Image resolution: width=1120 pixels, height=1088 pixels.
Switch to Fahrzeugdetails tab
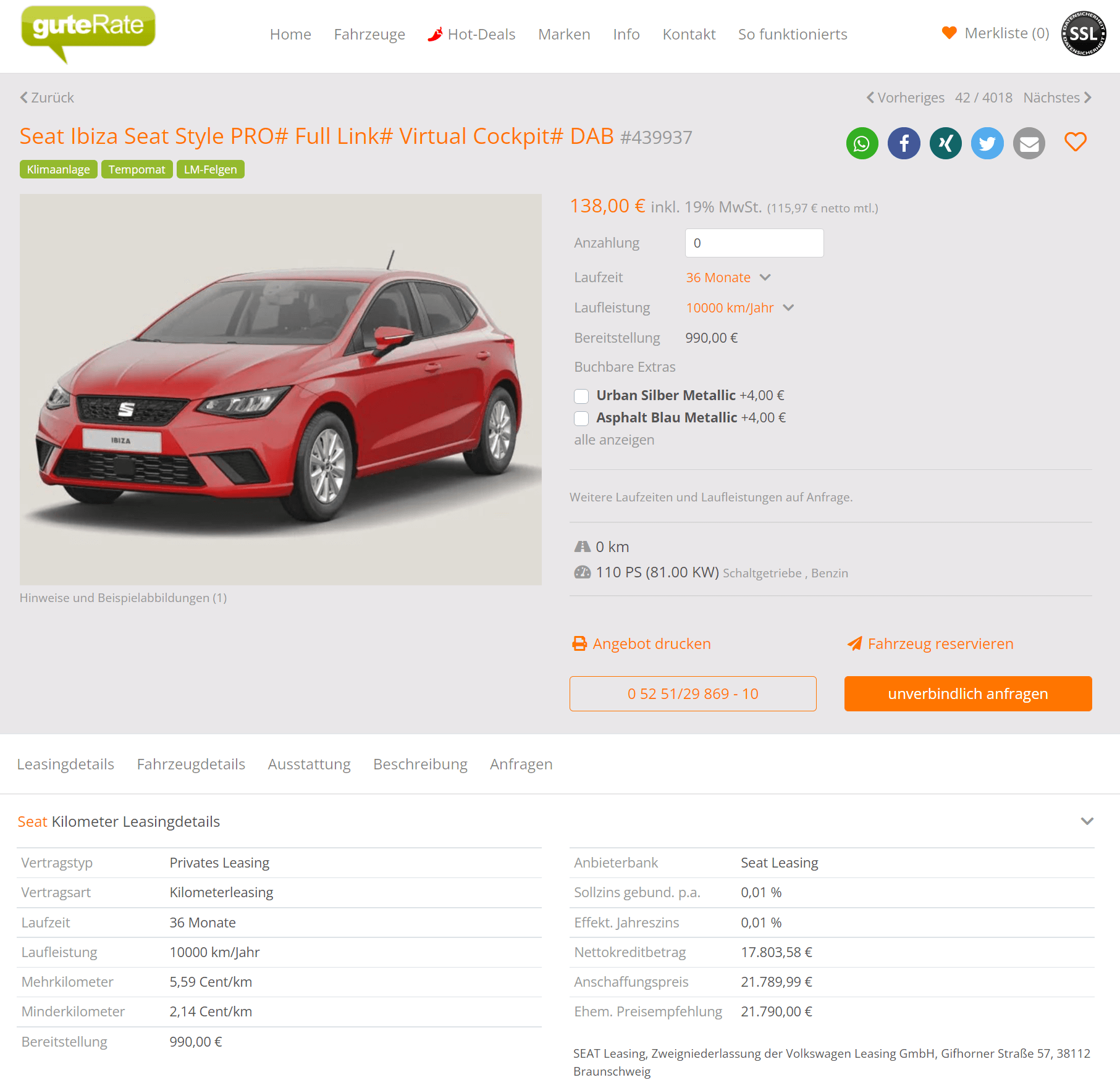coord(191,764)
